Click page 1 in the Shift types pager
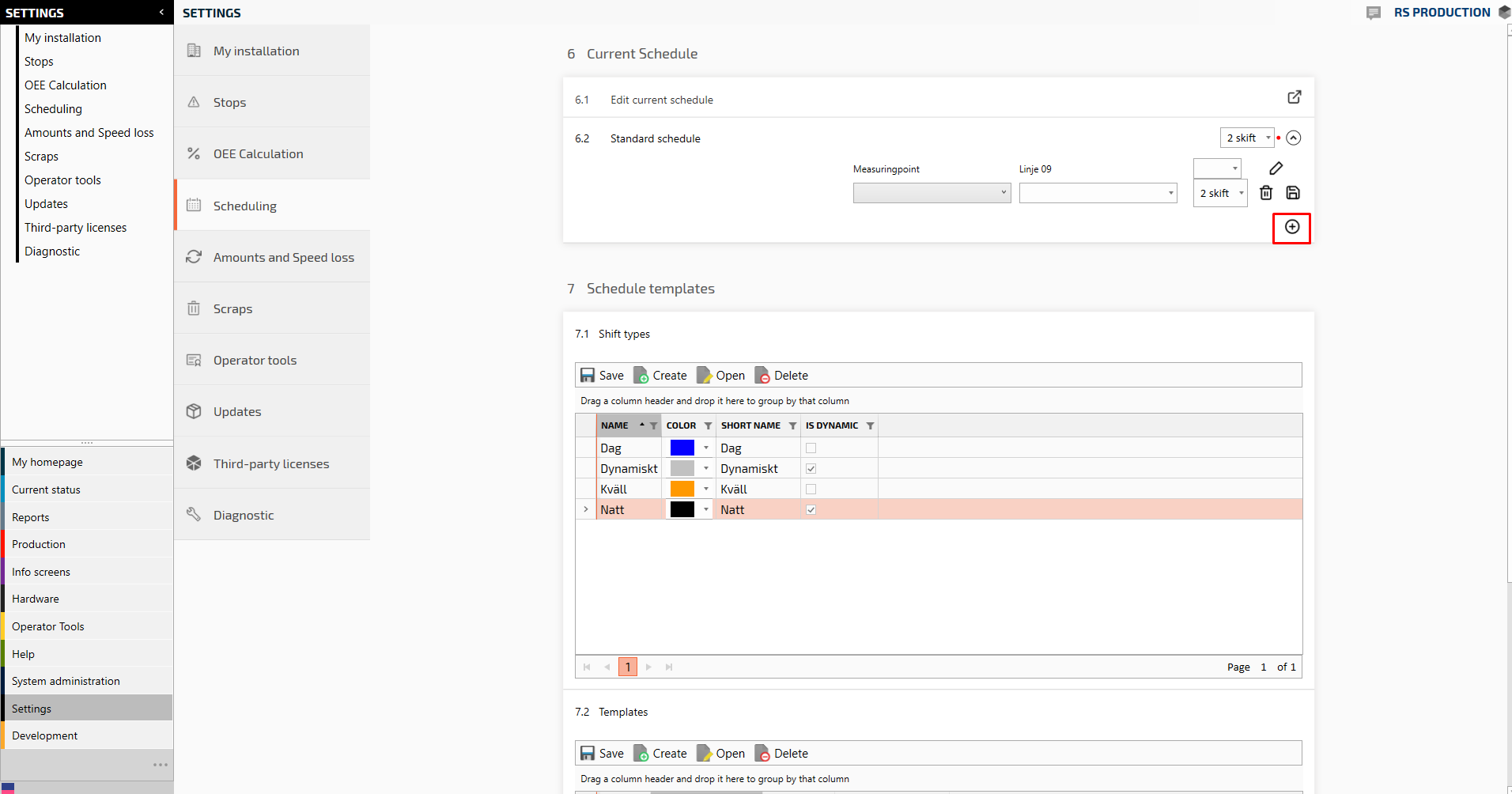This screenshot has height=794, width=1512. (628, 667)
